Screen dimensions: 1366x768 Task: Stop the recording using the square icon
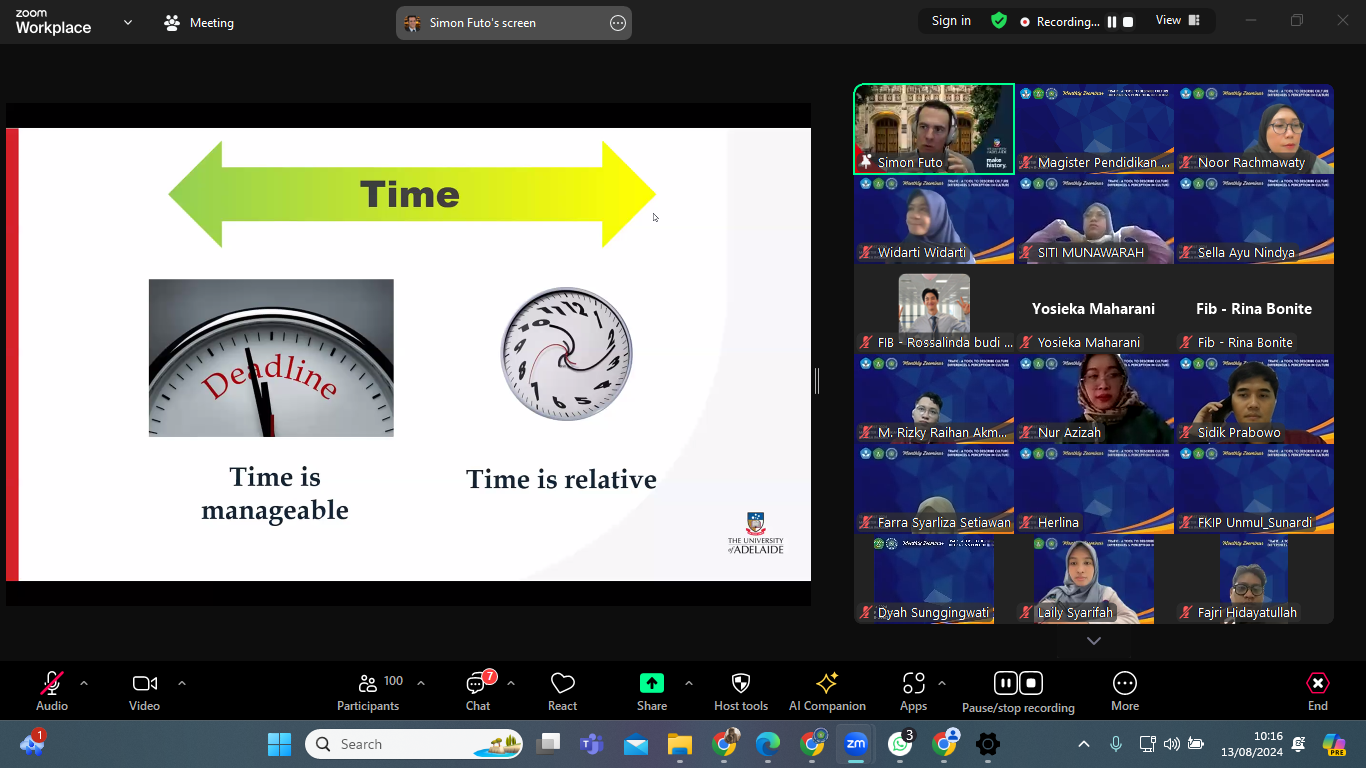pyautogui.click(x=1031, y=683)
